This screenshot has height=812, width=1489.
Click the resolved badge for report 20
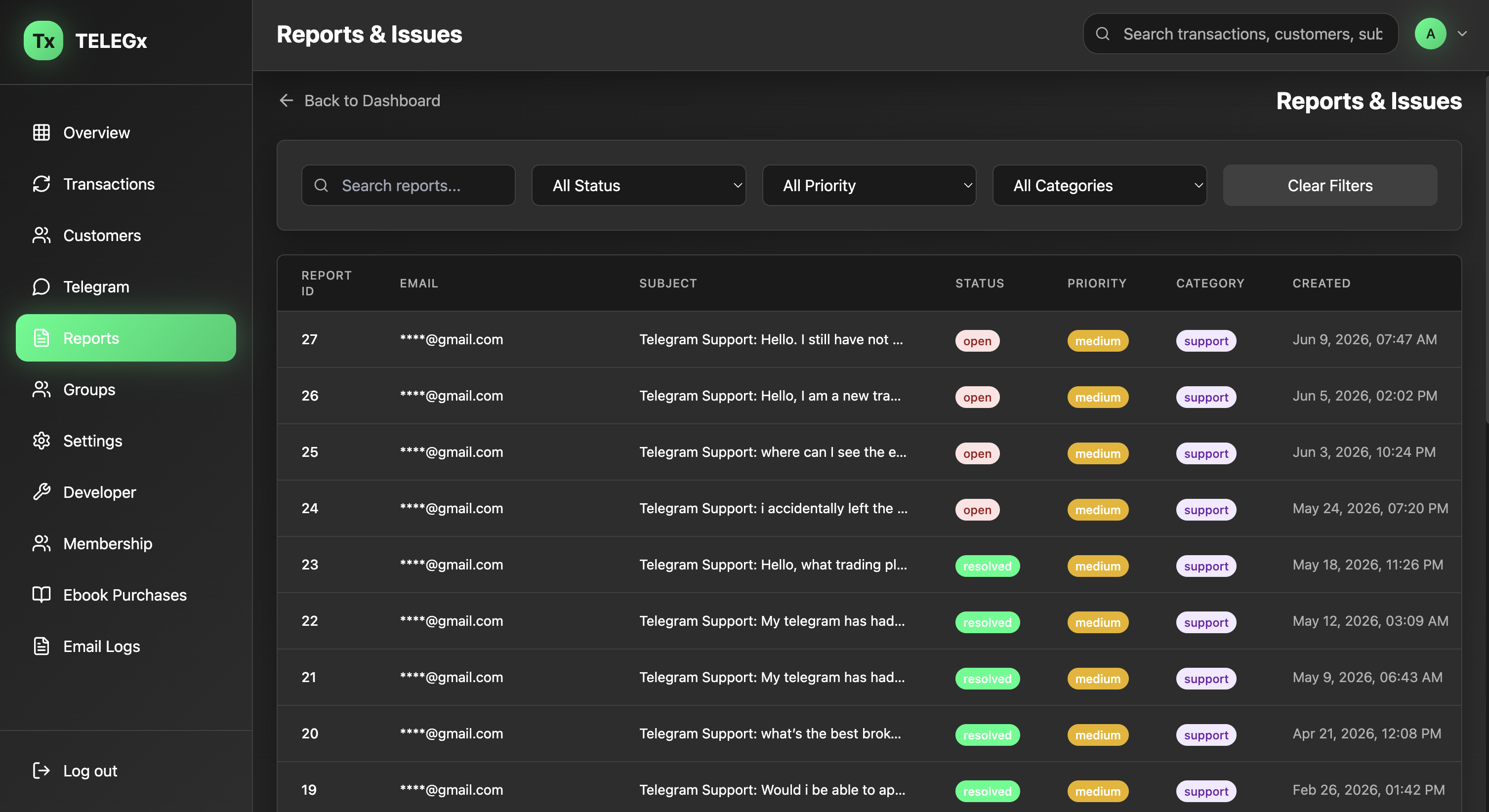[987, 734]
